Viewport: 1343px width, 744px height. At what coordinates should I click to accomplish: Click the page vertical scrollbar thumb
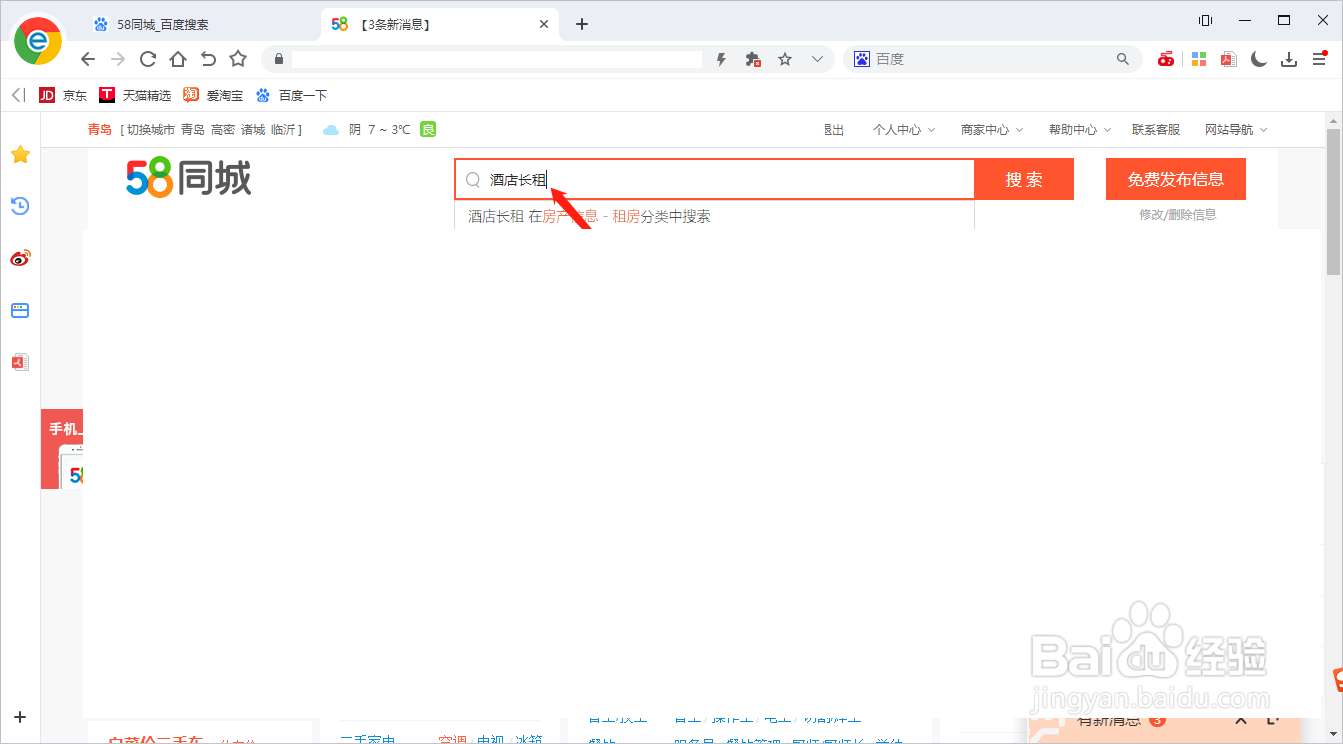tap(1333, 200)
